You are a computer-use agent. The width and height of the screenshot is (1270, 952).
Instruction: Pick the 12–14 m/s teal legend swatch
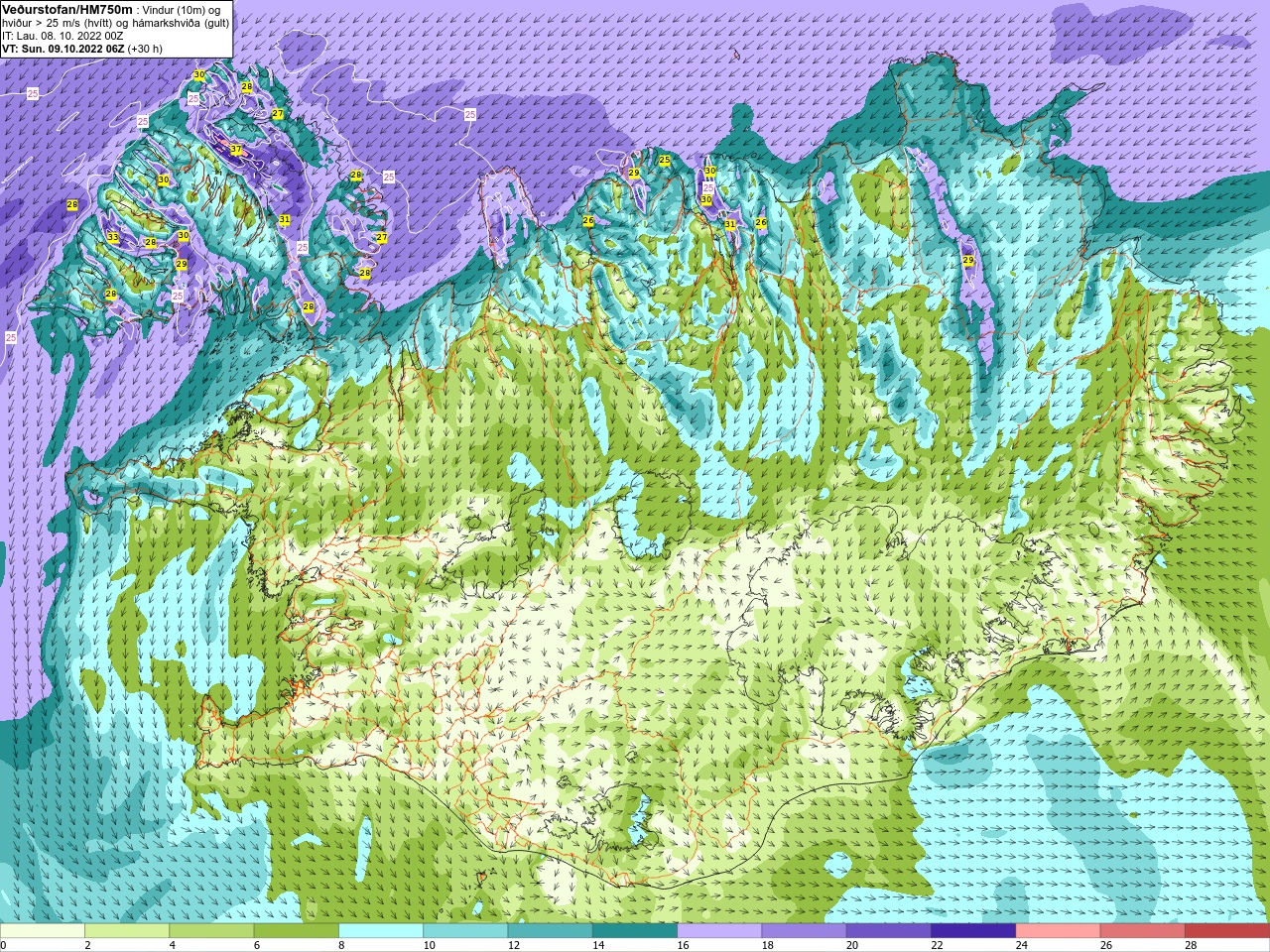click(551, 931)
